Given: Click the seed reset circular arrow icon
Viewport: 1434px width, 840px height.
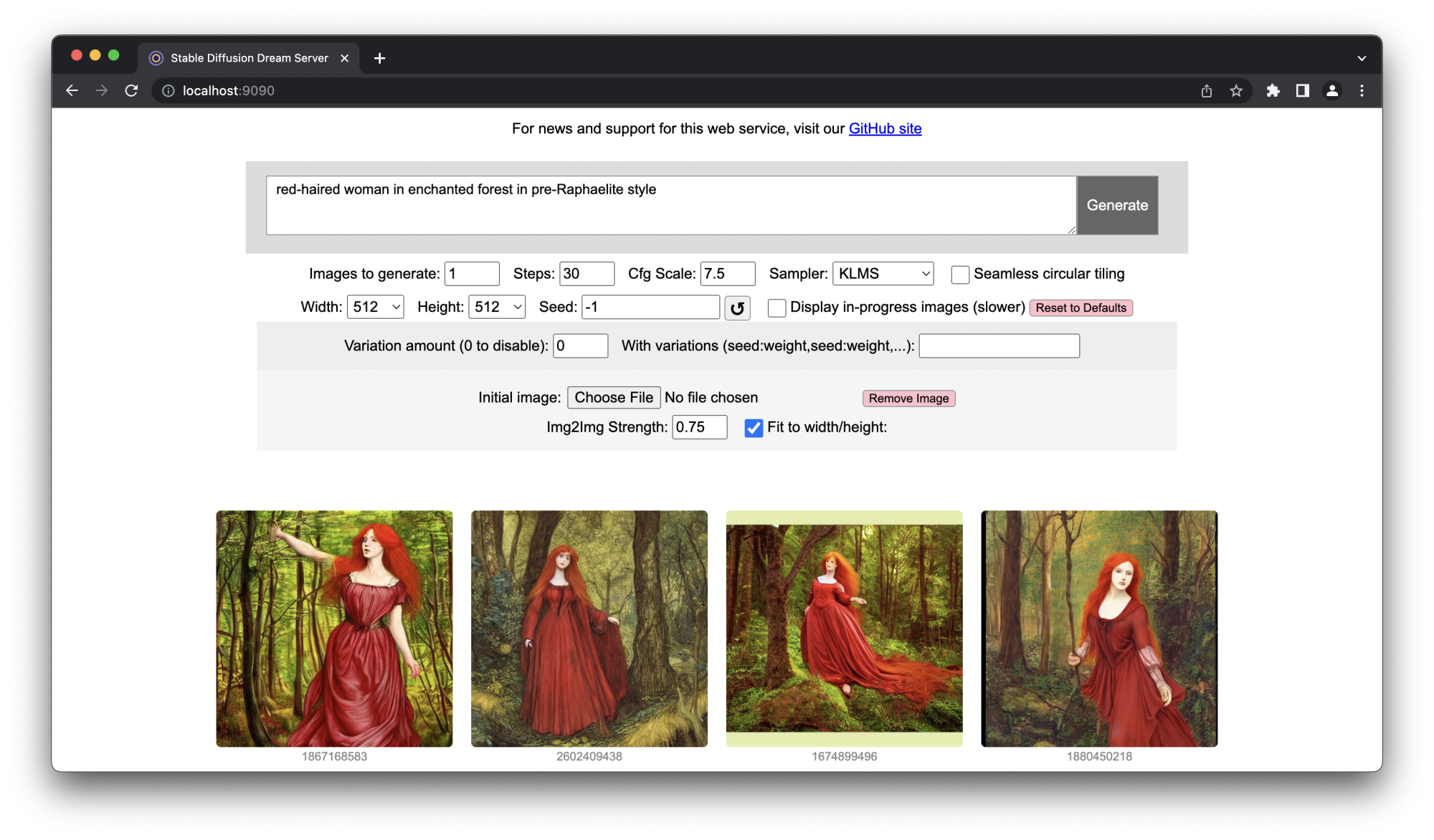Looking at the screenshot, I should pos(737,308).
